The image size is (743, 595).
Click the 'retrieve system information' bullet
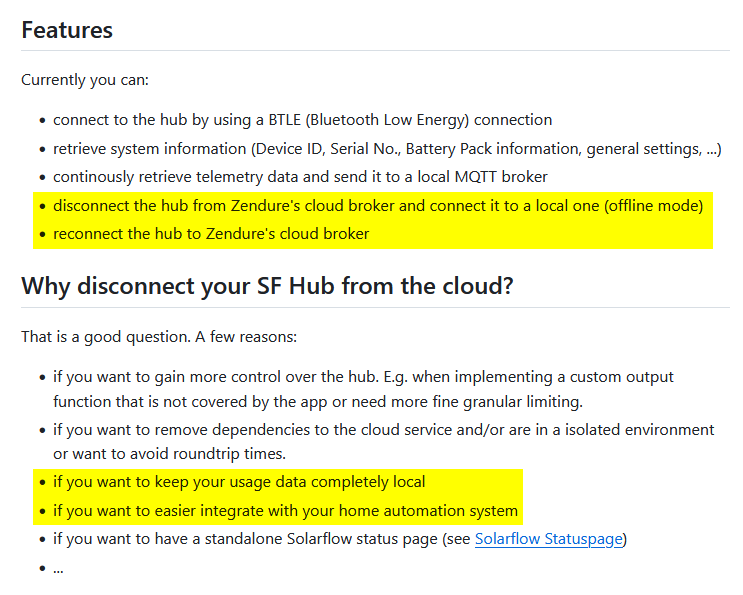[x=387, y=149]
